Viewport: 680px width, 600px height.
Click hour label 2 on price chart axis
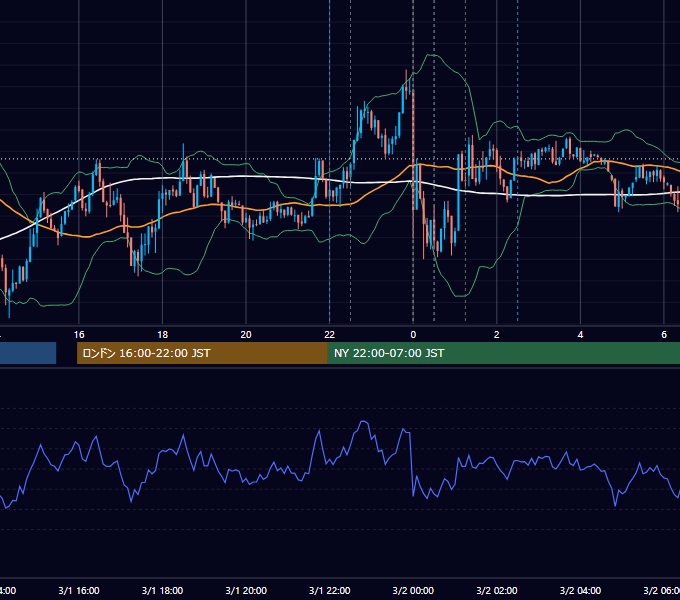click(x=497, y=335)
